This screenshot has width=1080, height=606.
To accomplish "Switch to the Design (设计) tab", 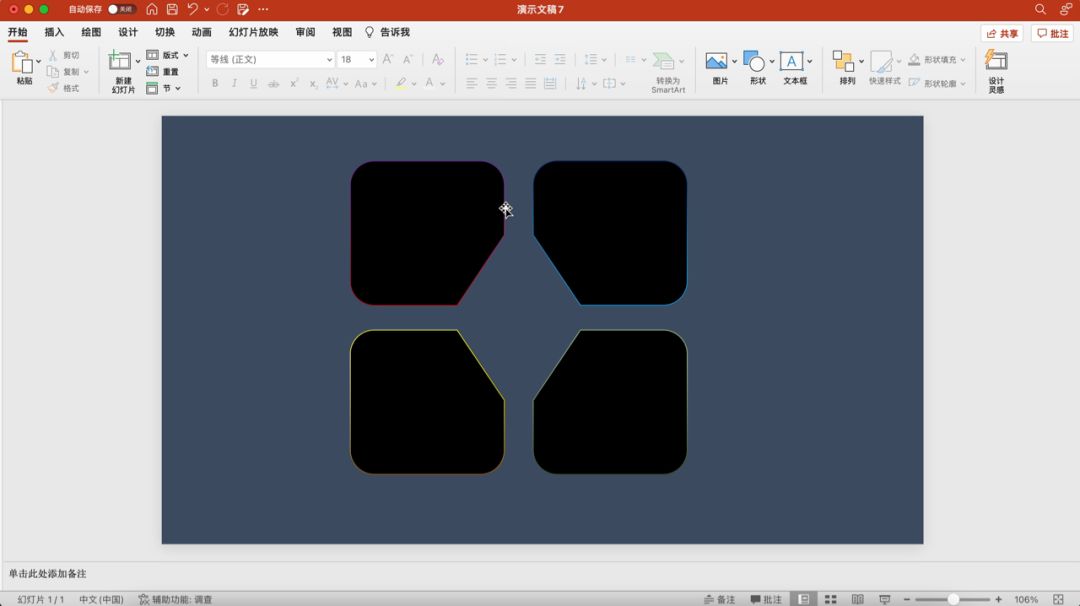I will coord(127,32).
